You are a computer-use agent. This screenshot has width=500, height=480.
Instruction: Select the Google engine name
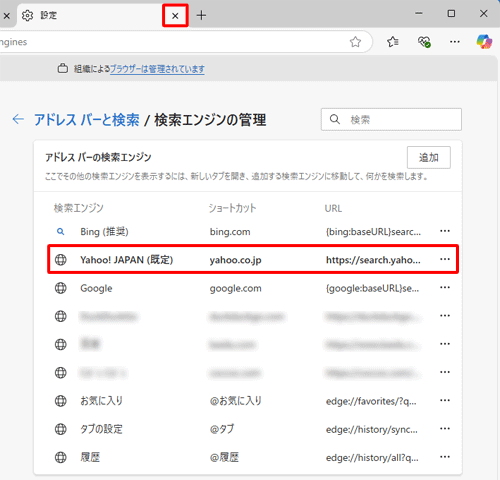(x=96, y=288)
